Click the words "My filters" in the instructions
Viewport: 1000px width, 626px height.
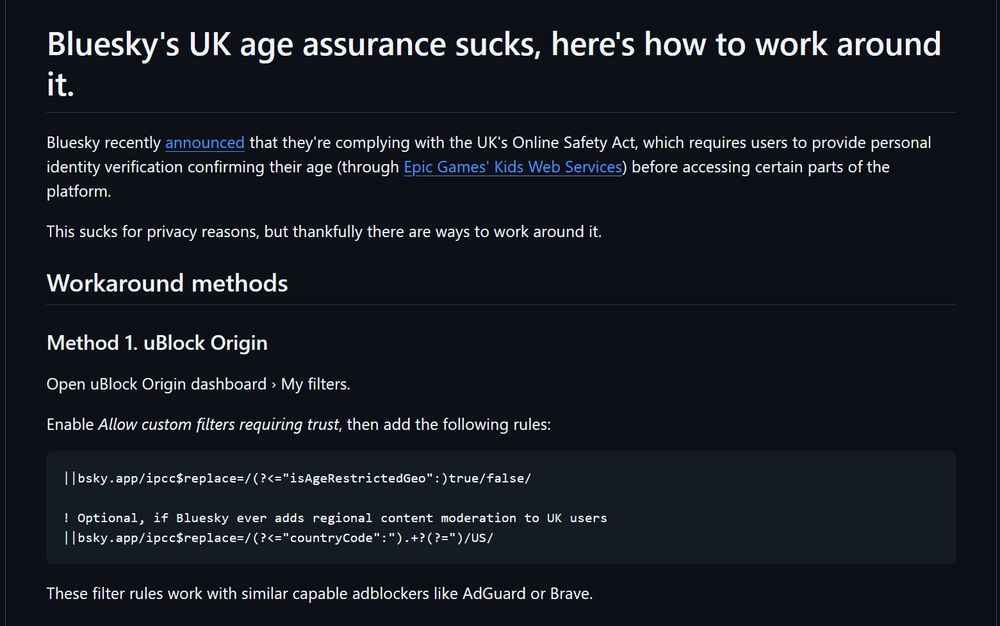click(314, 384)
